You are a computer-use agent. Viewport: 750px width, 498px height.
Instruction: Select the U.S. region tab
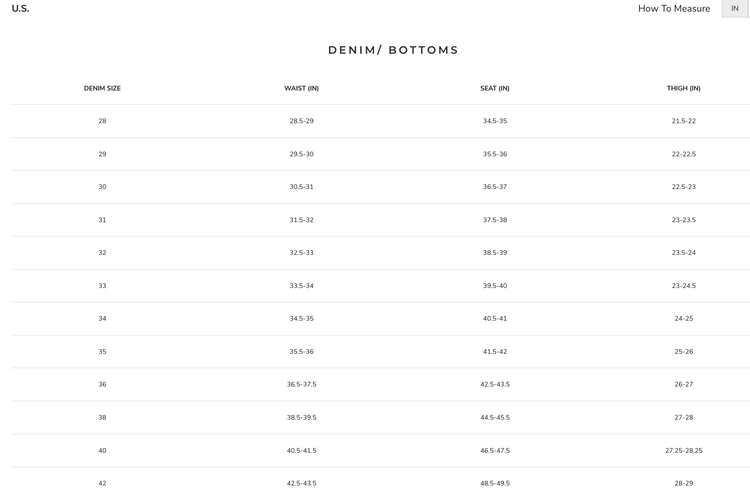point(21,9)
